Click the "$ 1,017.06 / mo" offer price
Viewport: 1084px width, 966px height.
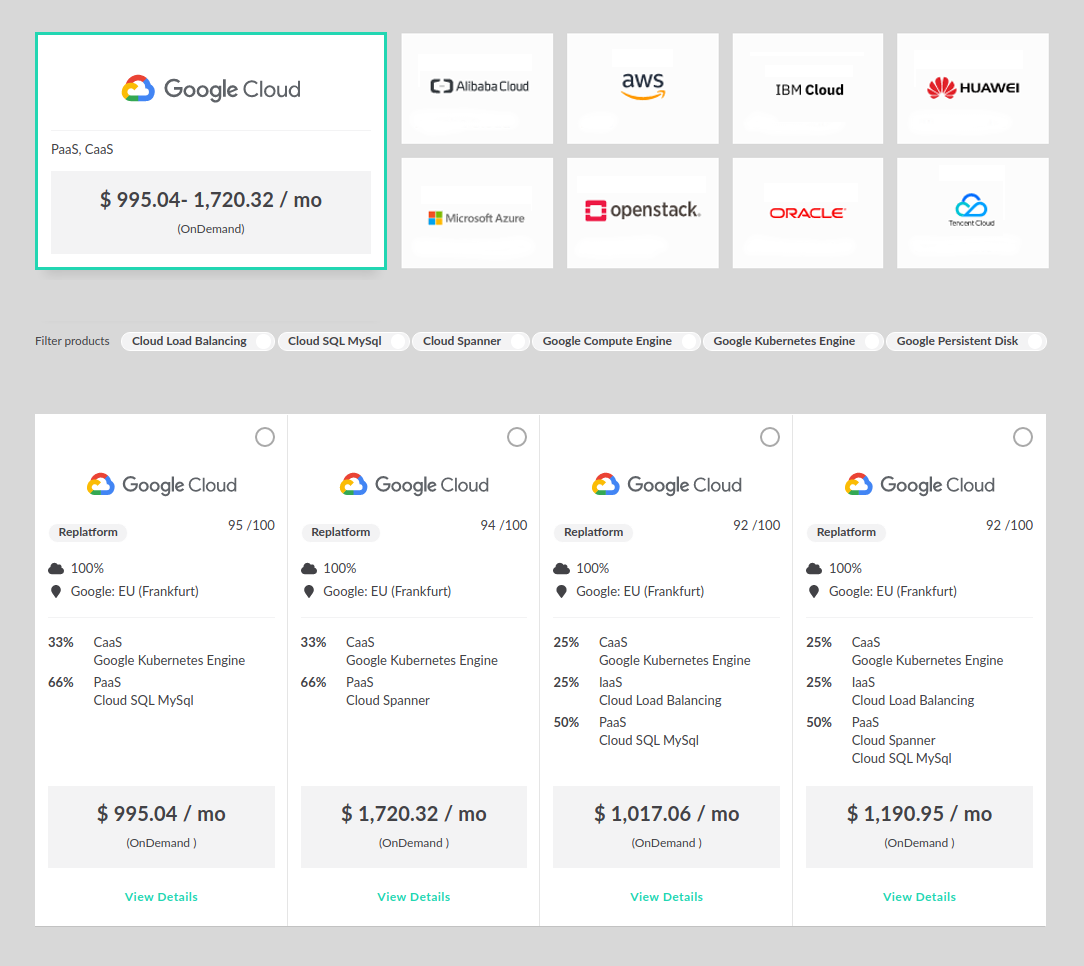tap(666, 814)
